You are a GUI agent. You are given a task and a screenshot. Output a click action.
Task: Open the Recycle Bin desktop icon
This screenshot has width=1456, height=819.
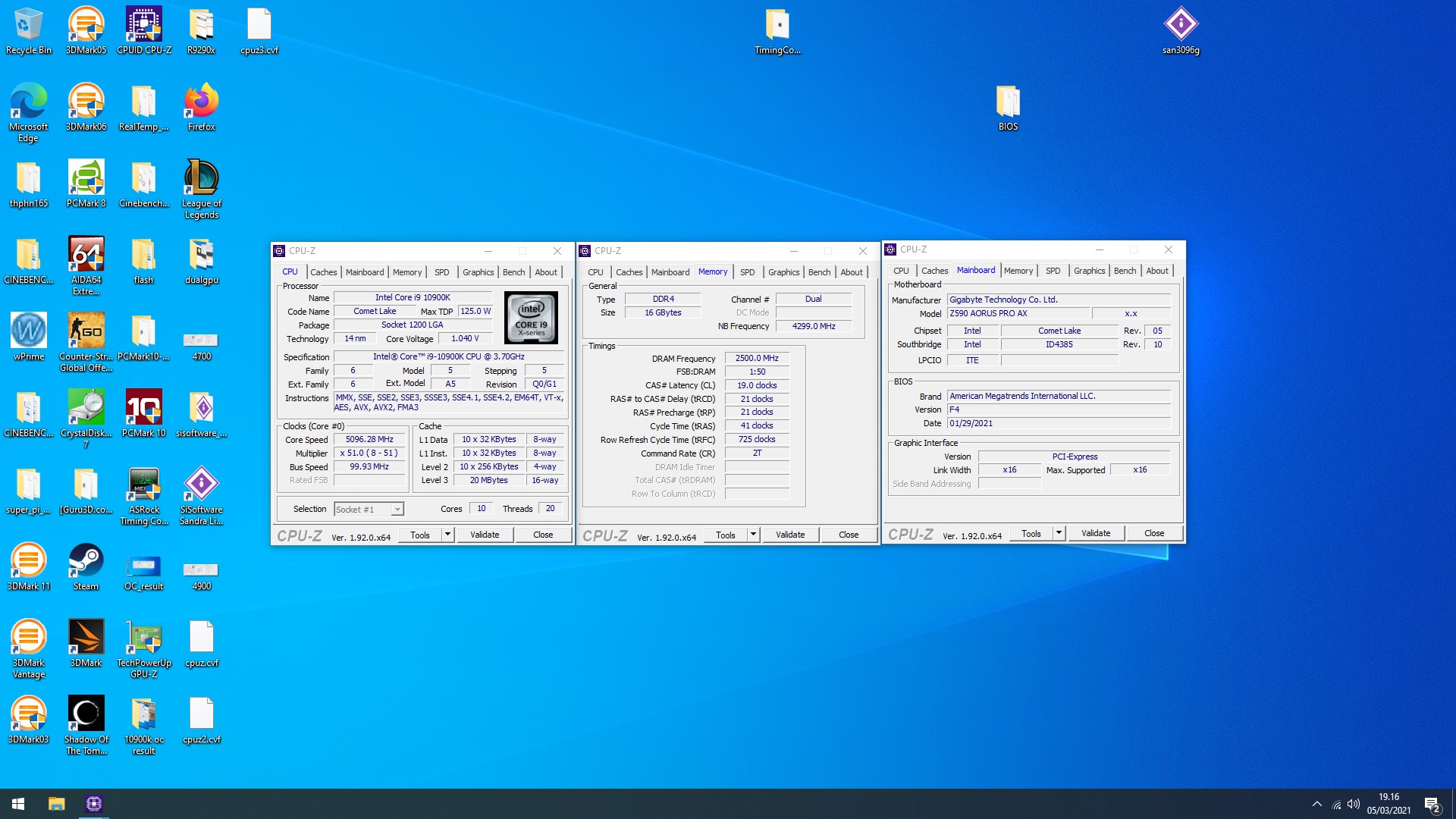(x=28, y=30)
